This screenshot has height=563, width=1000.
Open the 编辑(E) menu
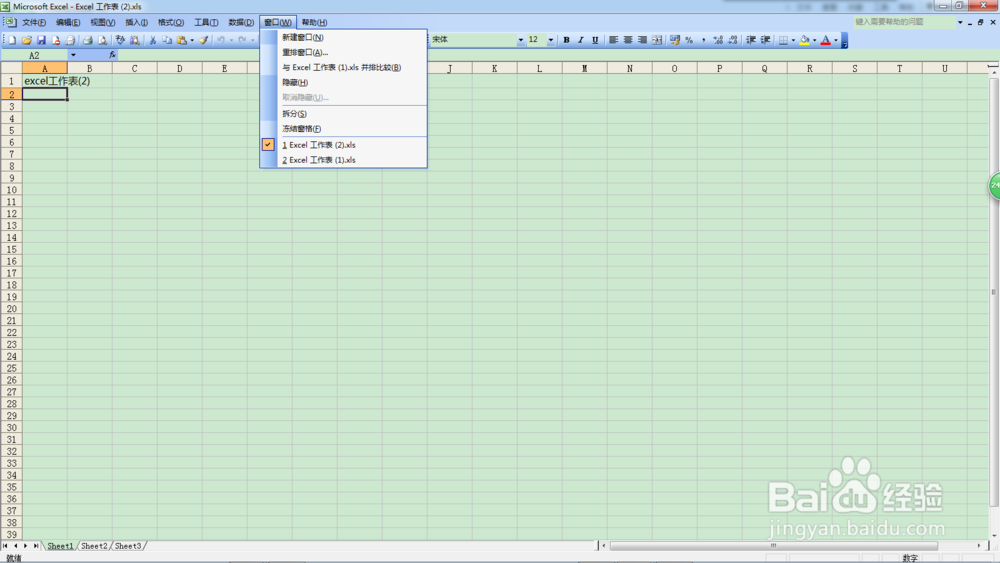point(68,22)
